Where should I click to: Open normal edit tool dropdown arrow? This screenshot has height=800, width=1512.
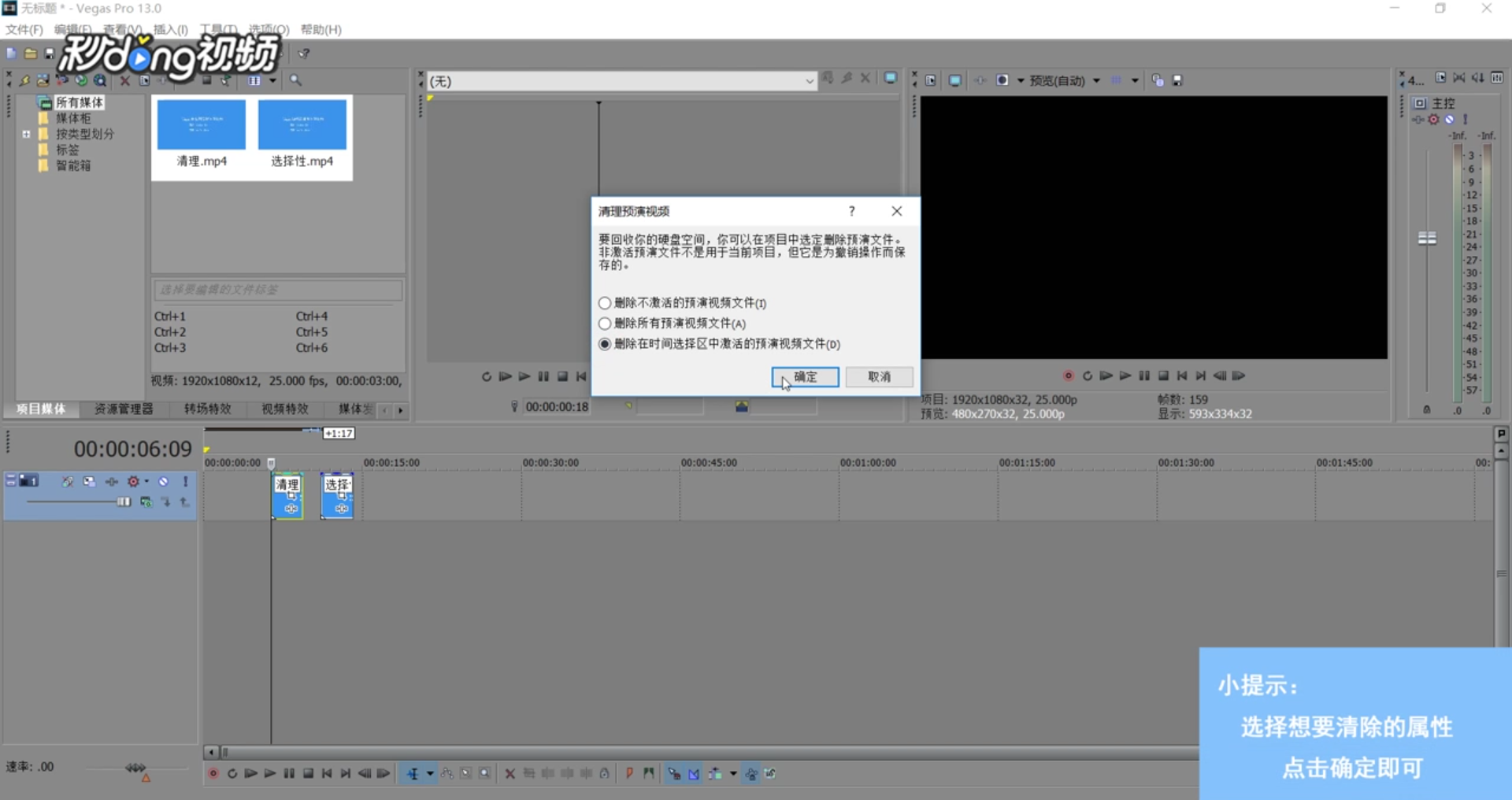430,774
